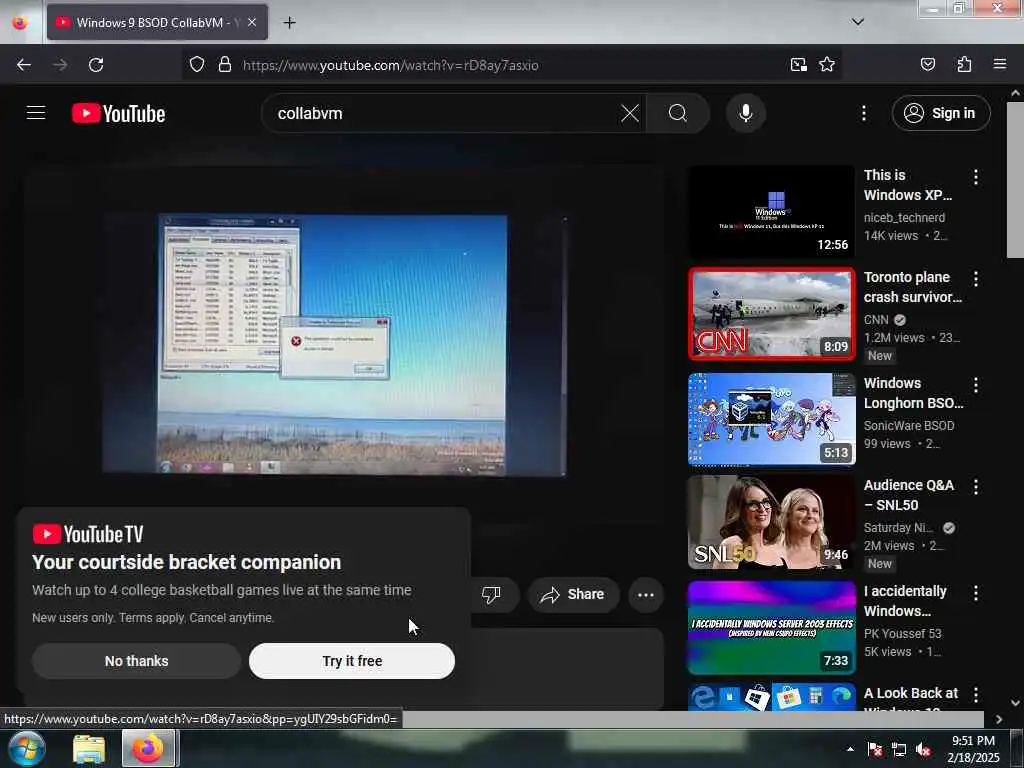This screenshot has width=1024, height=768.
Task: Clear the search query with X
Action: click(630, 113)
